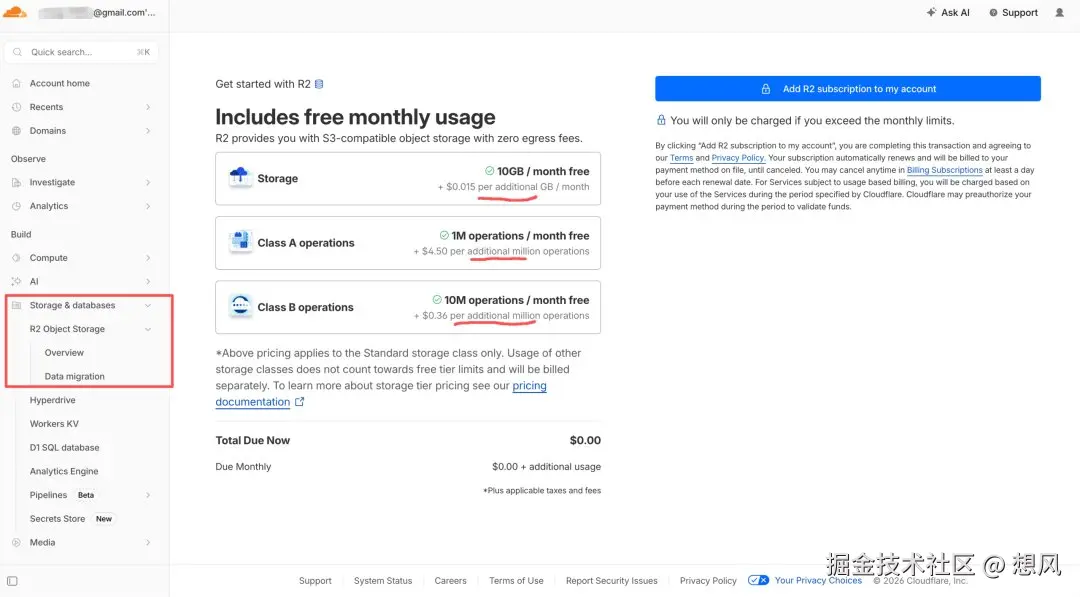Image resolution: width=1080 pixels, height=597 pixels.
Task: Open the account name switcher
Action: pyautogui.click(x=96, y=12)
